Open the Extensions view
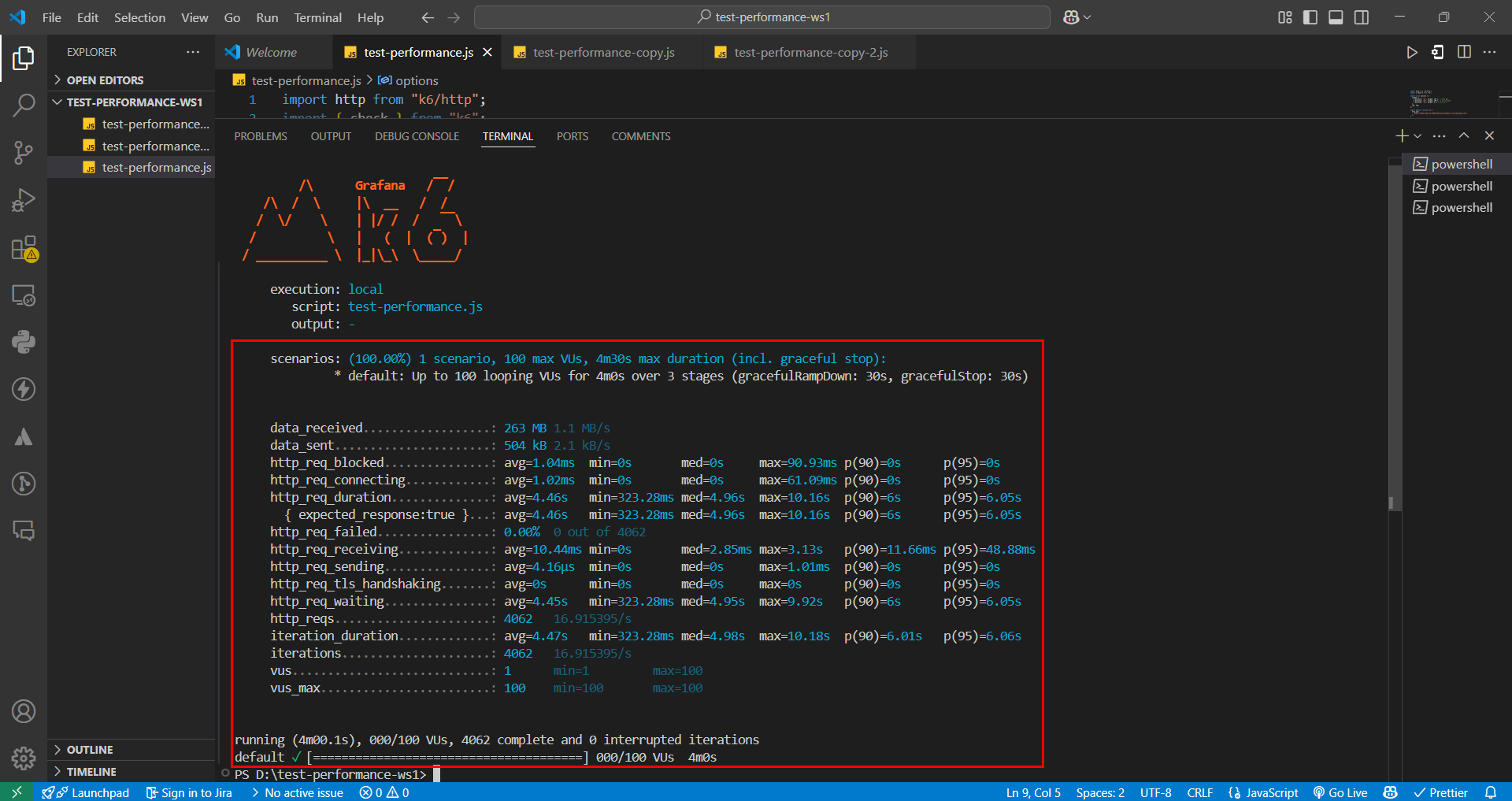The width and height of the screenshot is (1512, 801). (24, 248)
